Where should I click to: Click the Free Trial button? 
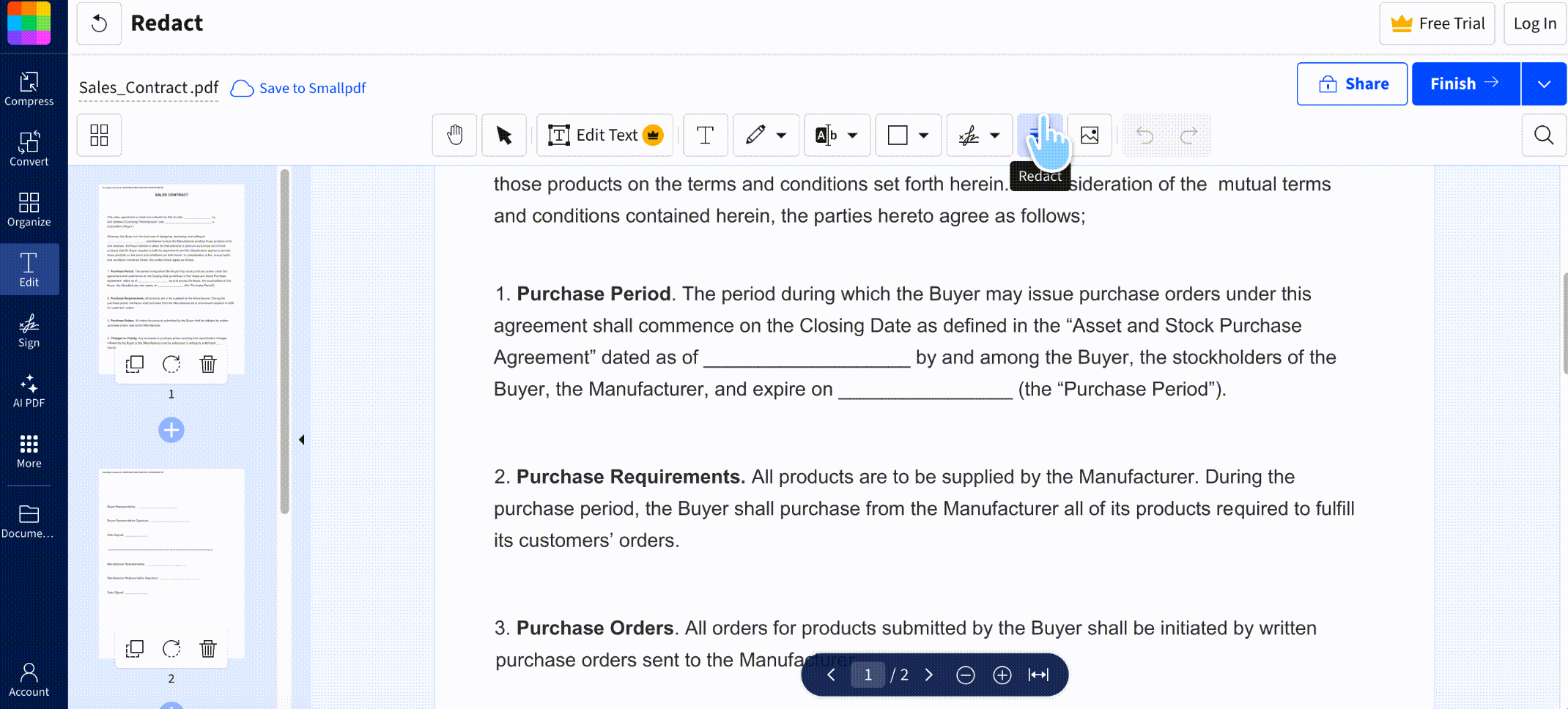point(1438,23)
